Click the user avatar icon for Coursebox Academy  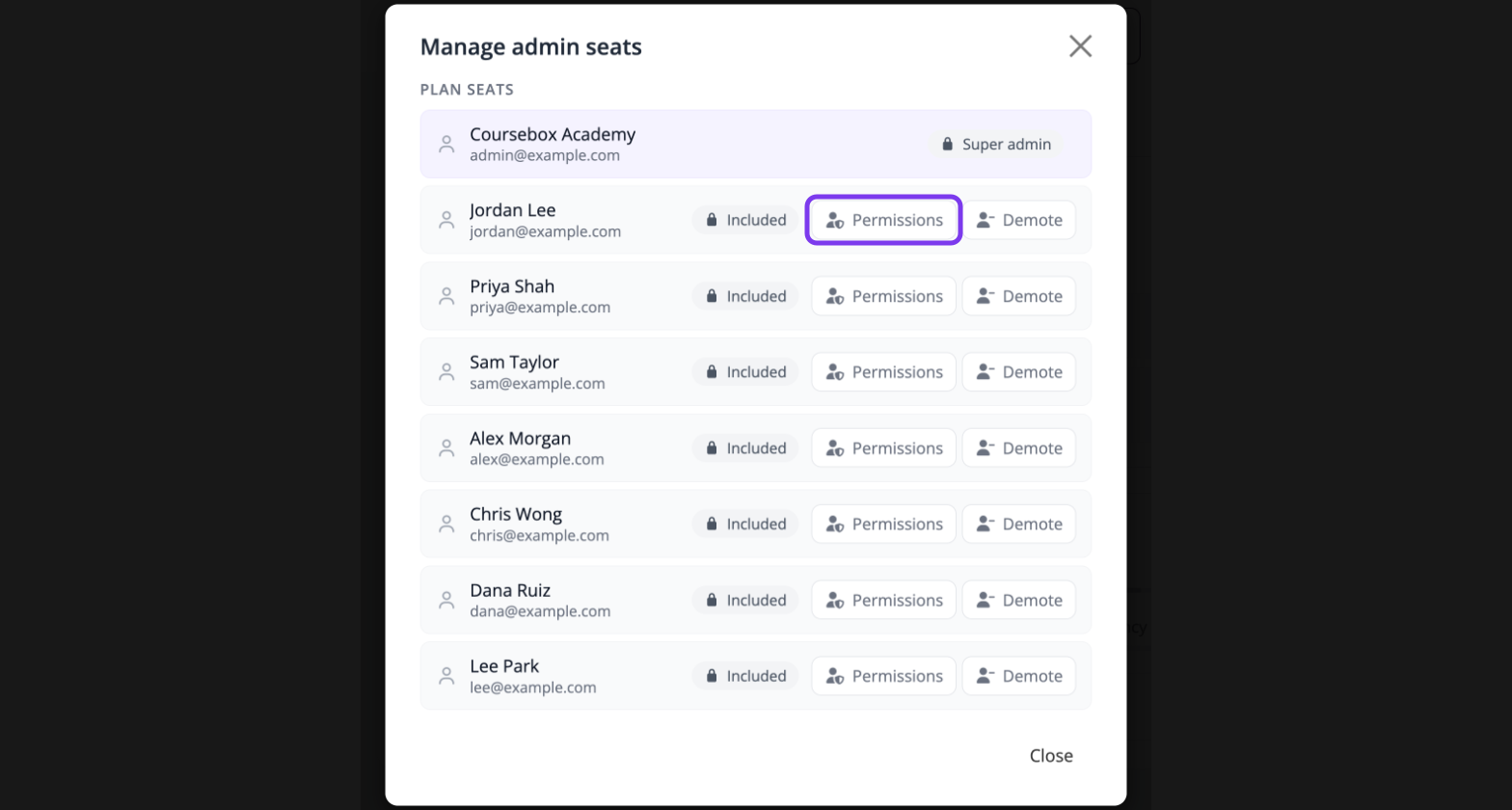coord(446,145)
